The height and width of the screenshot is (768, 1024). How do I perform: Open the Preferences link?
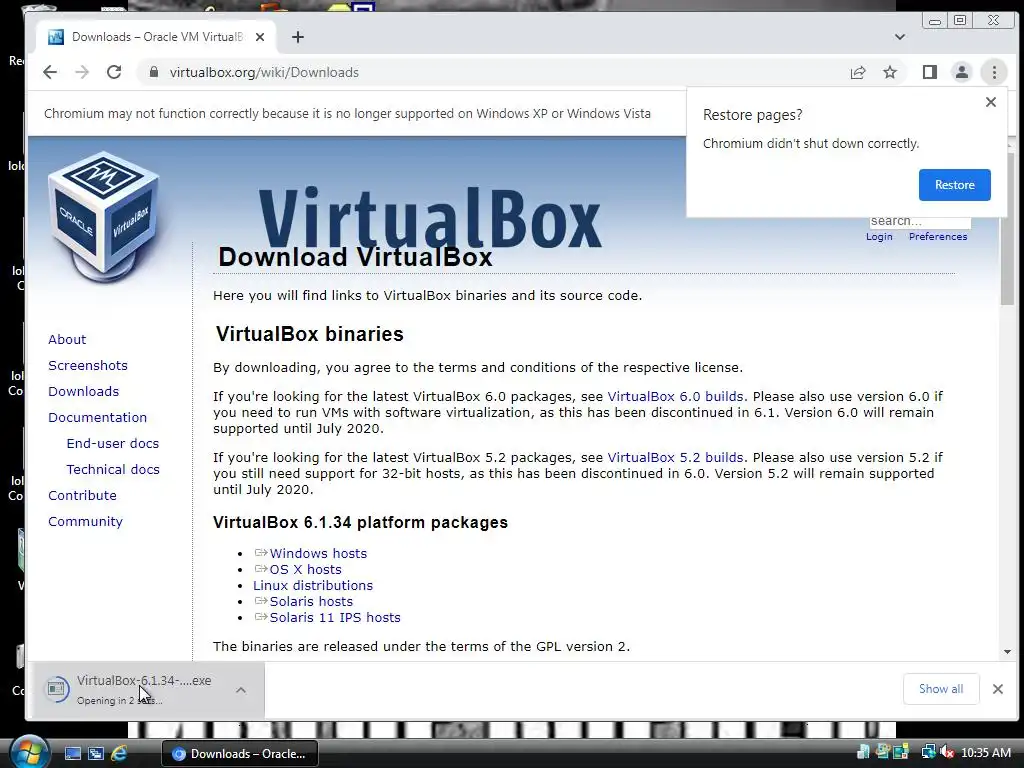938,236
